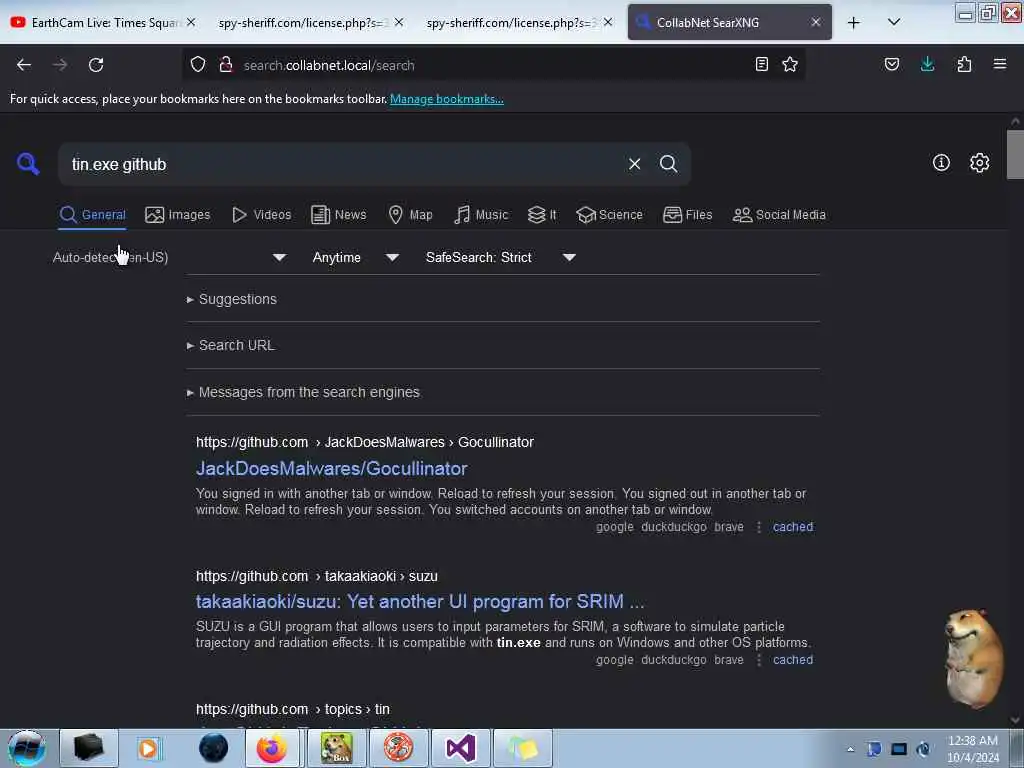Click the github.com topics tin URL
This screenshot has height=768, width=1024.
click(293, 709)
